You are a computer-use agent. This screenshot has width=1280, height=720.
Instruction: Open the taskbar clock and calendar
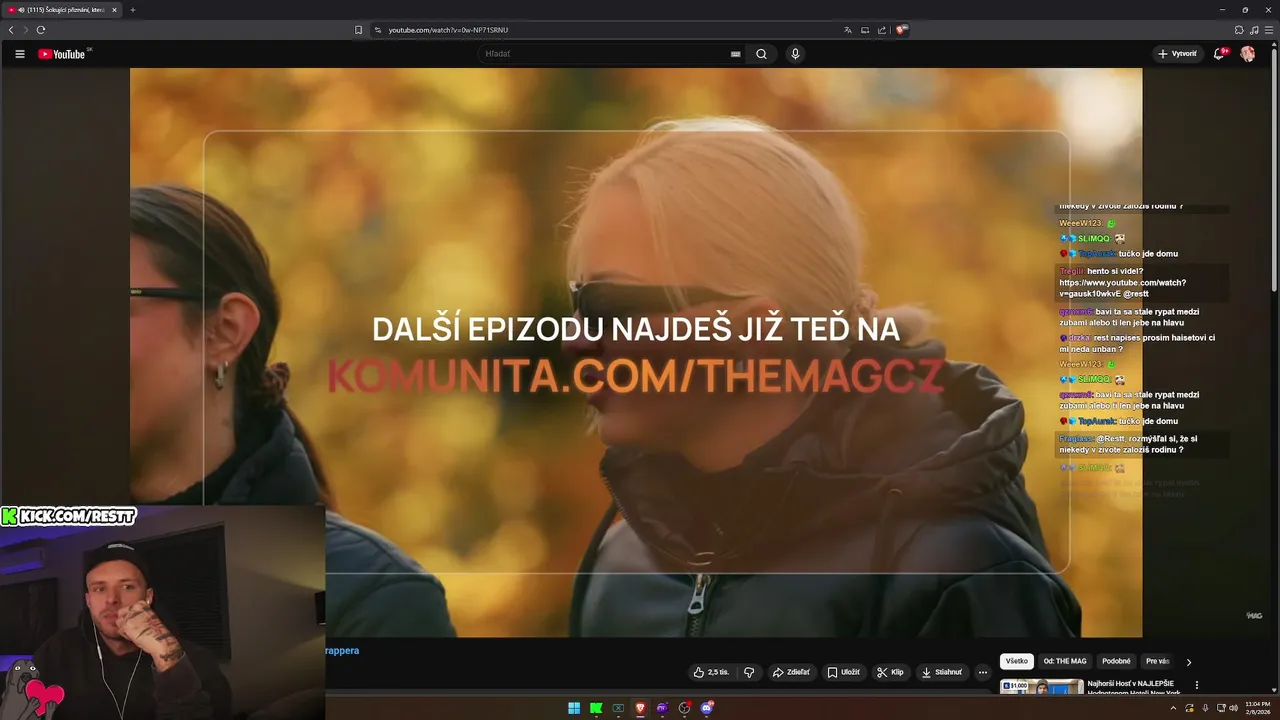1257,708
